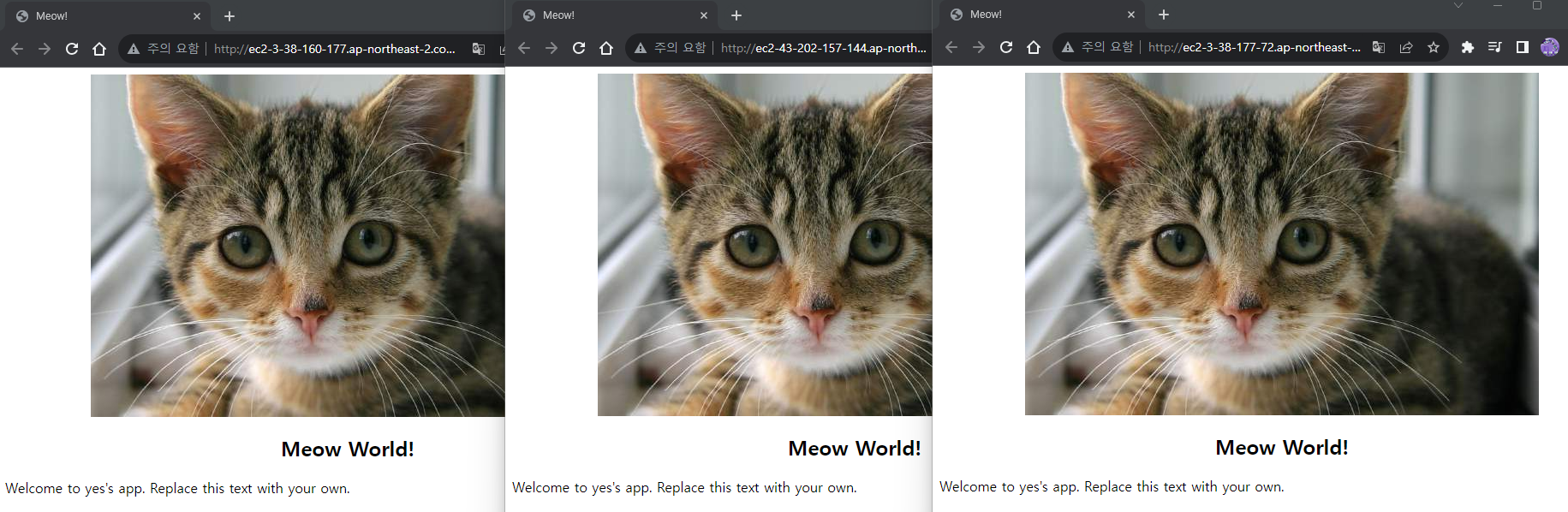Open the Extensions puzzle icon
The width and height of the screenshot is (1568, 512).
pos(1468,47)
